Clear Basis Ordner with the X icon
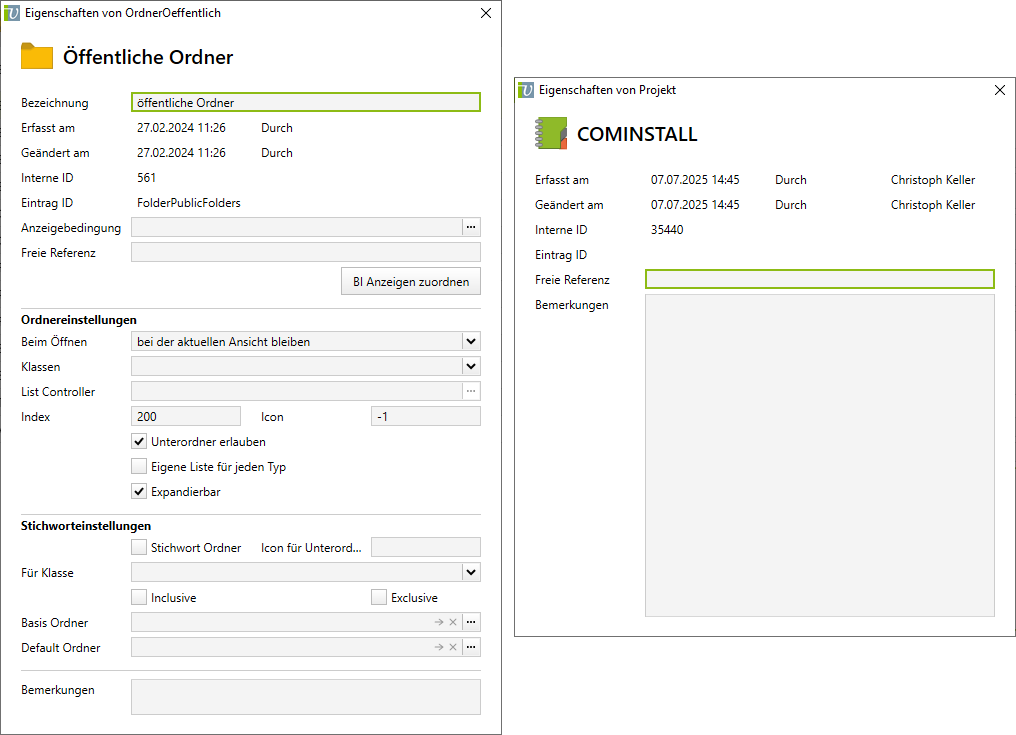Image resolution: width=1016 pixels, height=735 pixels. coord(452,622)
